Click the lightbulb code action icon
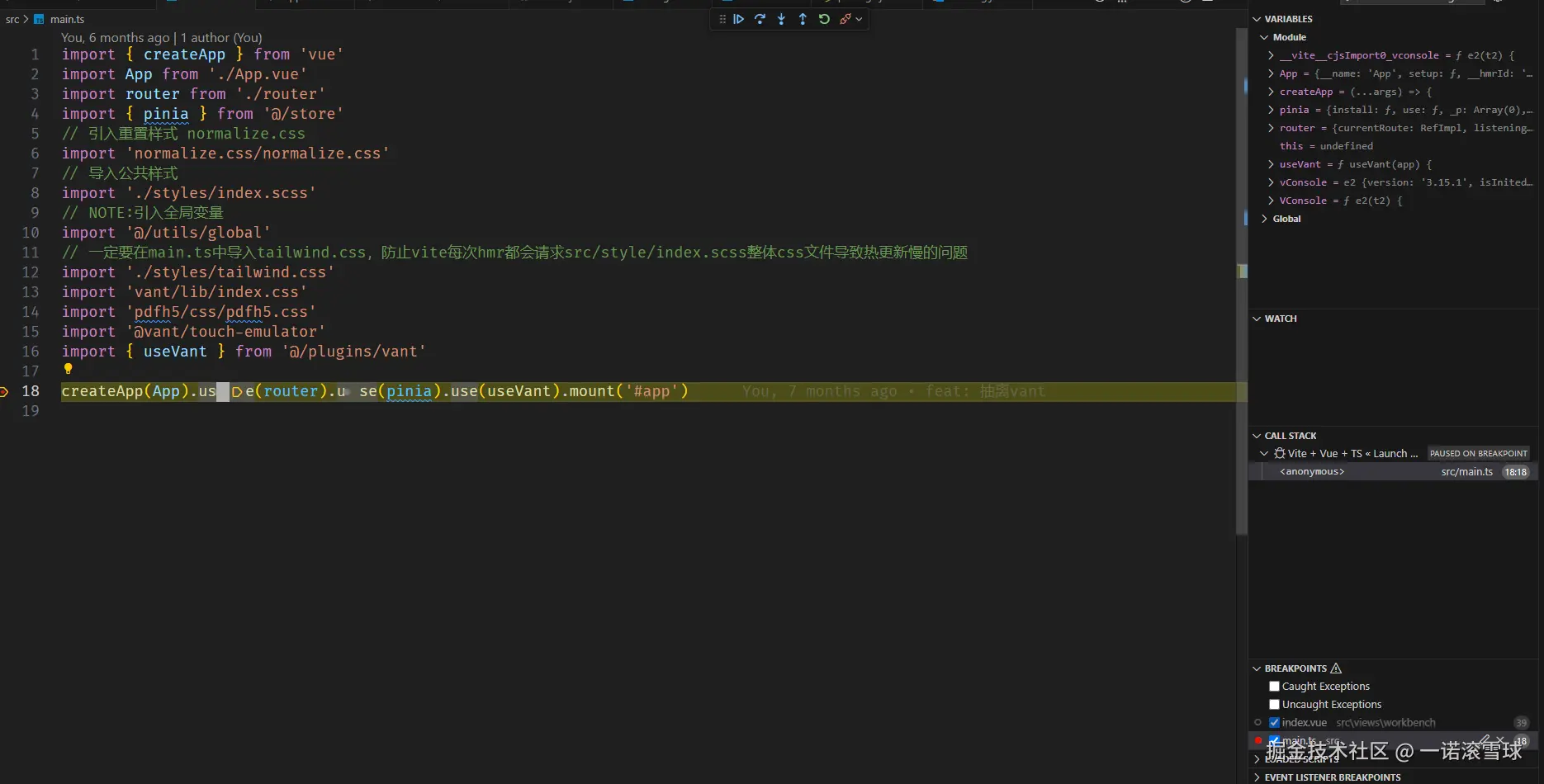The height and width of the screenshot is (784, 1544). tap(69, 369)
